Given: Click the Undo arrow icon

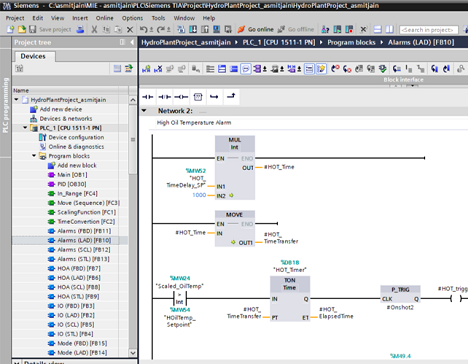Looking at the screenshot, I should (x=143, y=29).
